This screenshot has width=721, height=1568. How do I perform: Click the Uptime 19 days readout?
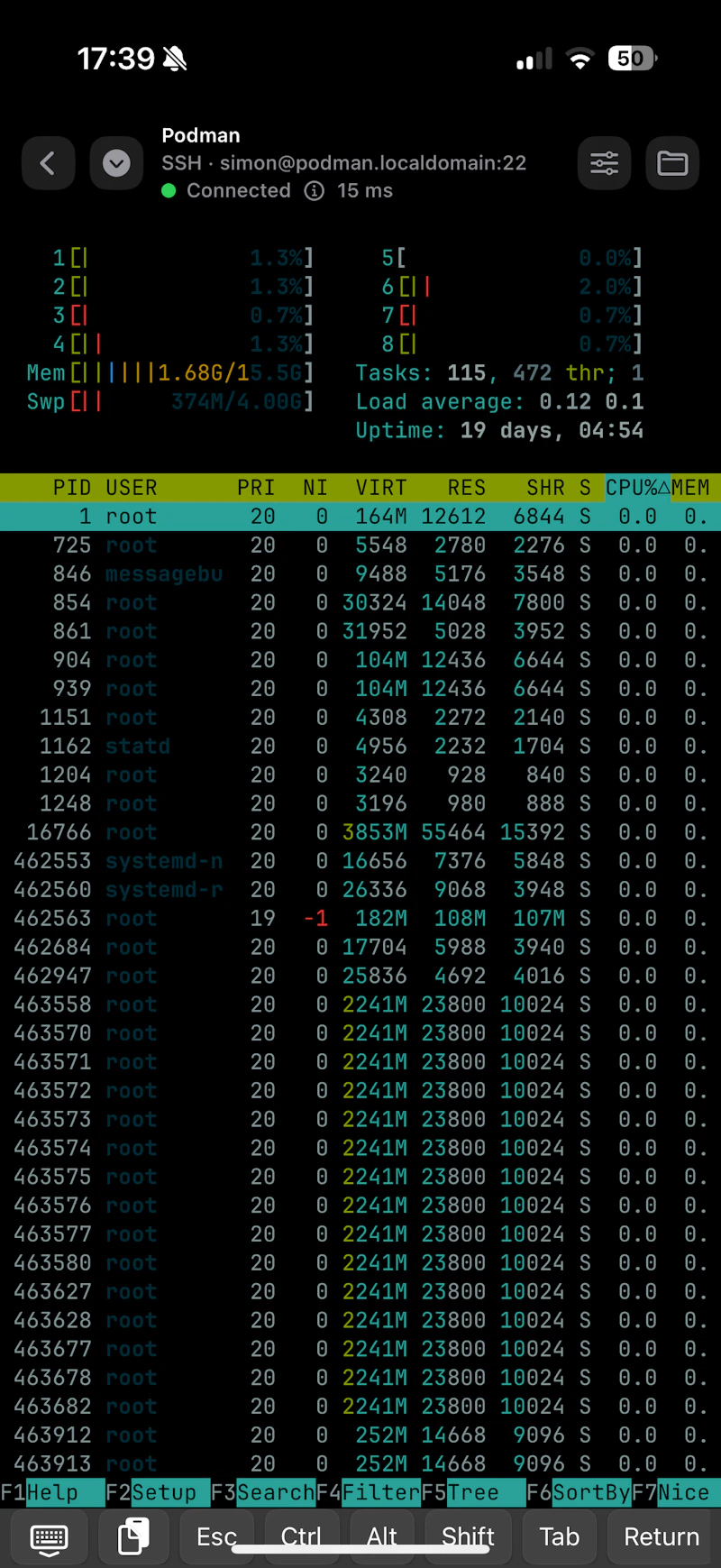click(499, 431)
